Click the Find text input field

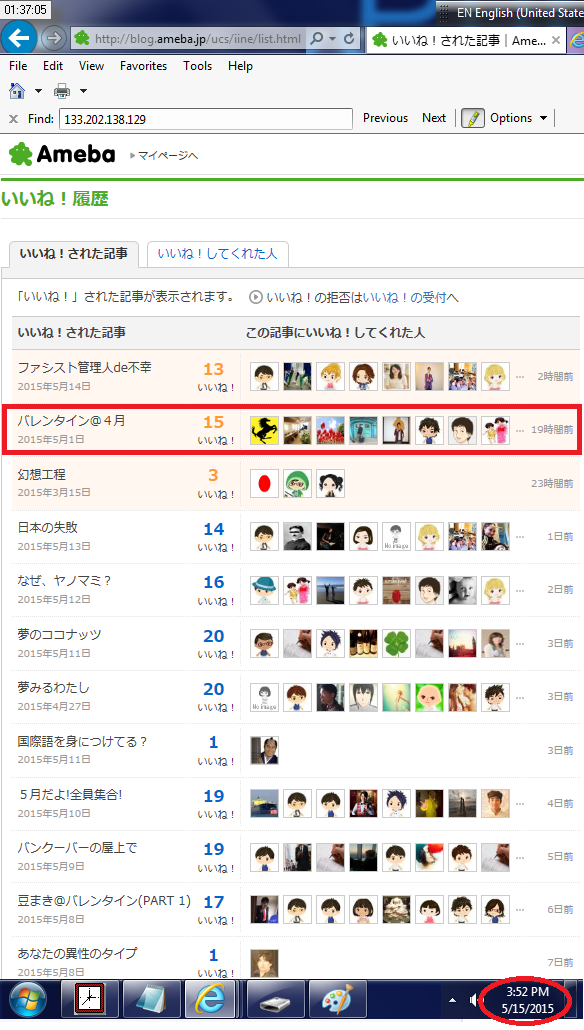coord(206,119)
